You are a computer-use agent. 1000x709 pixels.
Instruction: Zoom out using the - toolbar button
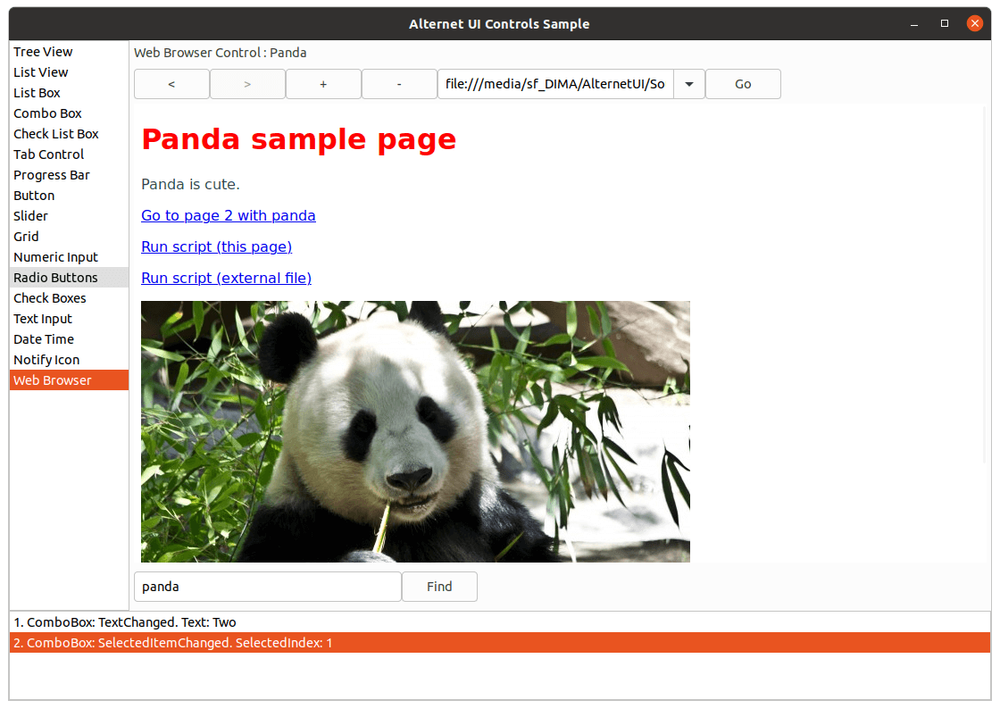tap(399, 84)
